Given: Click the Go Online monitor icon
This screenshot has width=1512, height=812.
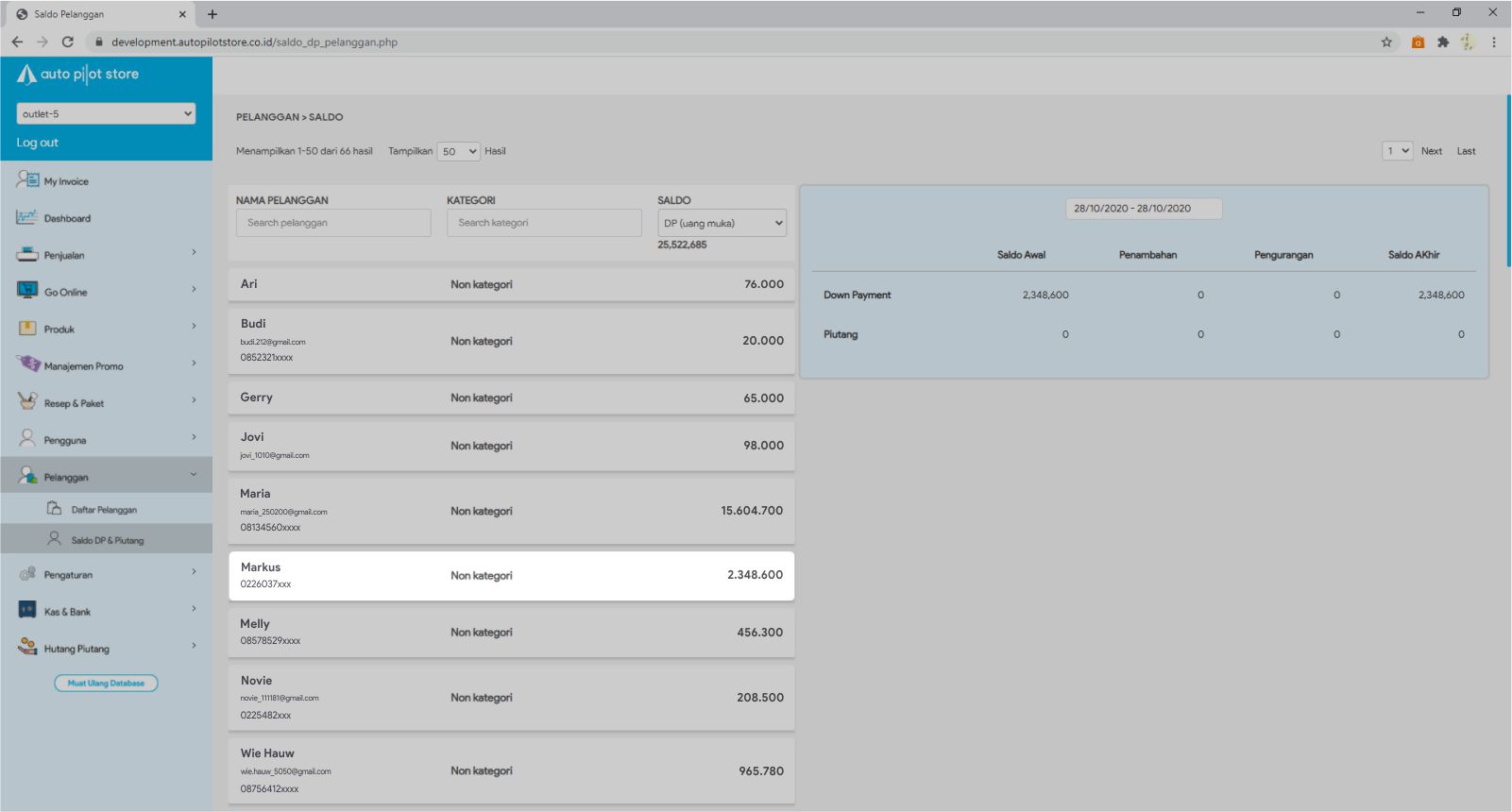Looking at the screenshot, I should click(27, 291).
